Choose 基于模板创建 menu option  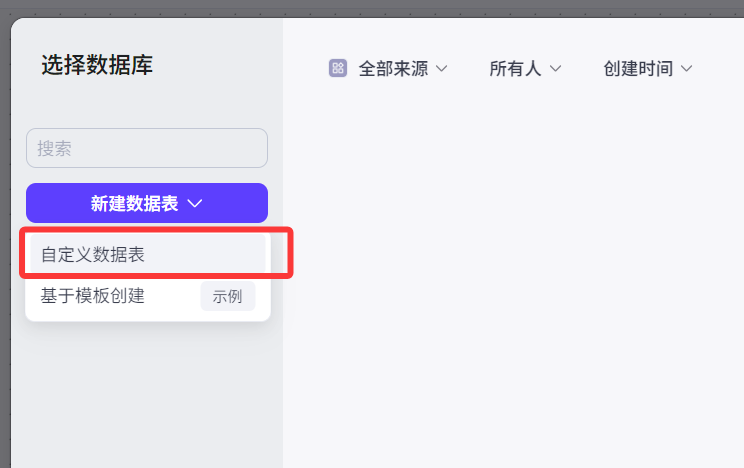93,296
